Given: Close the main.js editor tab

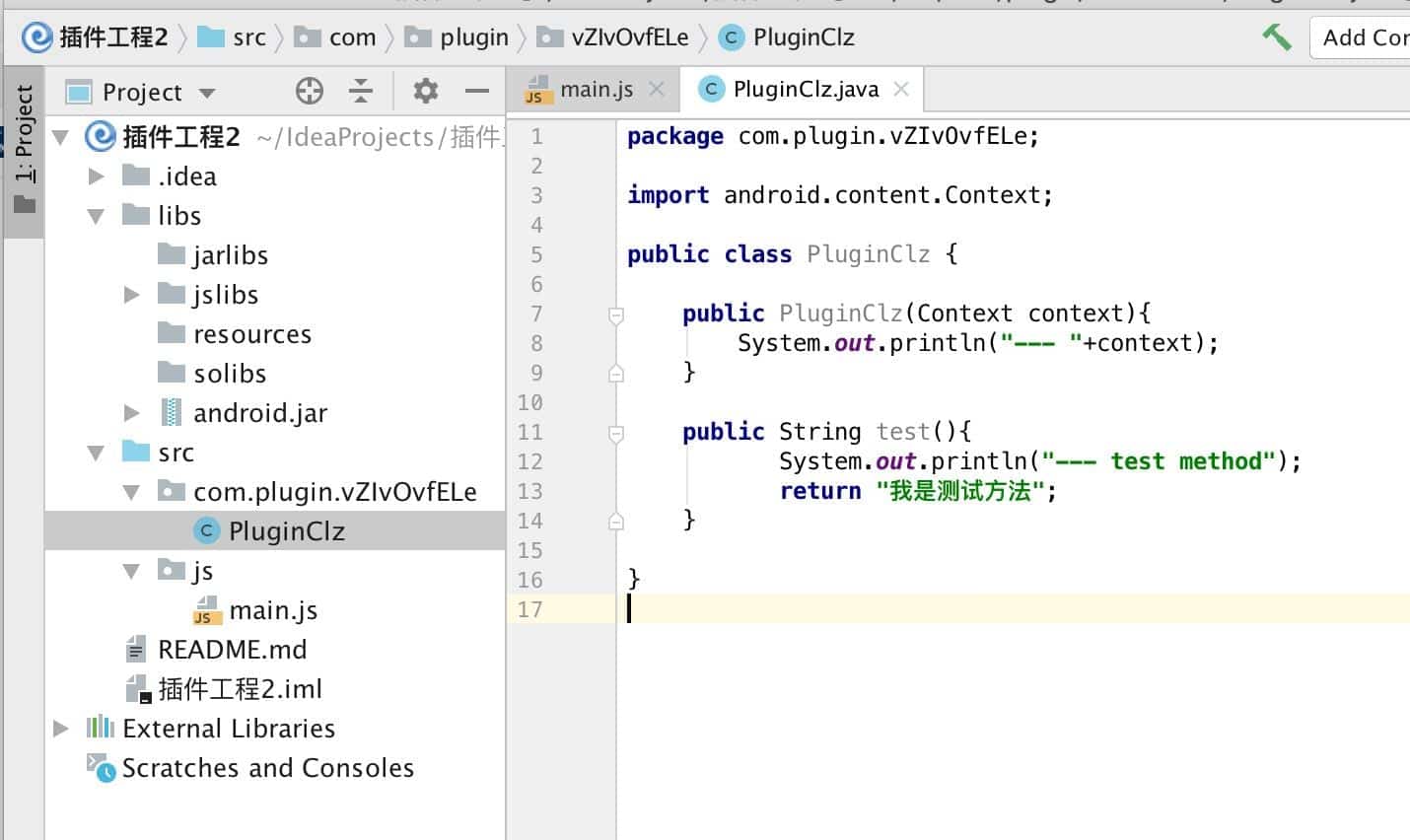Looking at the screenshot, I should tap(657, 90).
